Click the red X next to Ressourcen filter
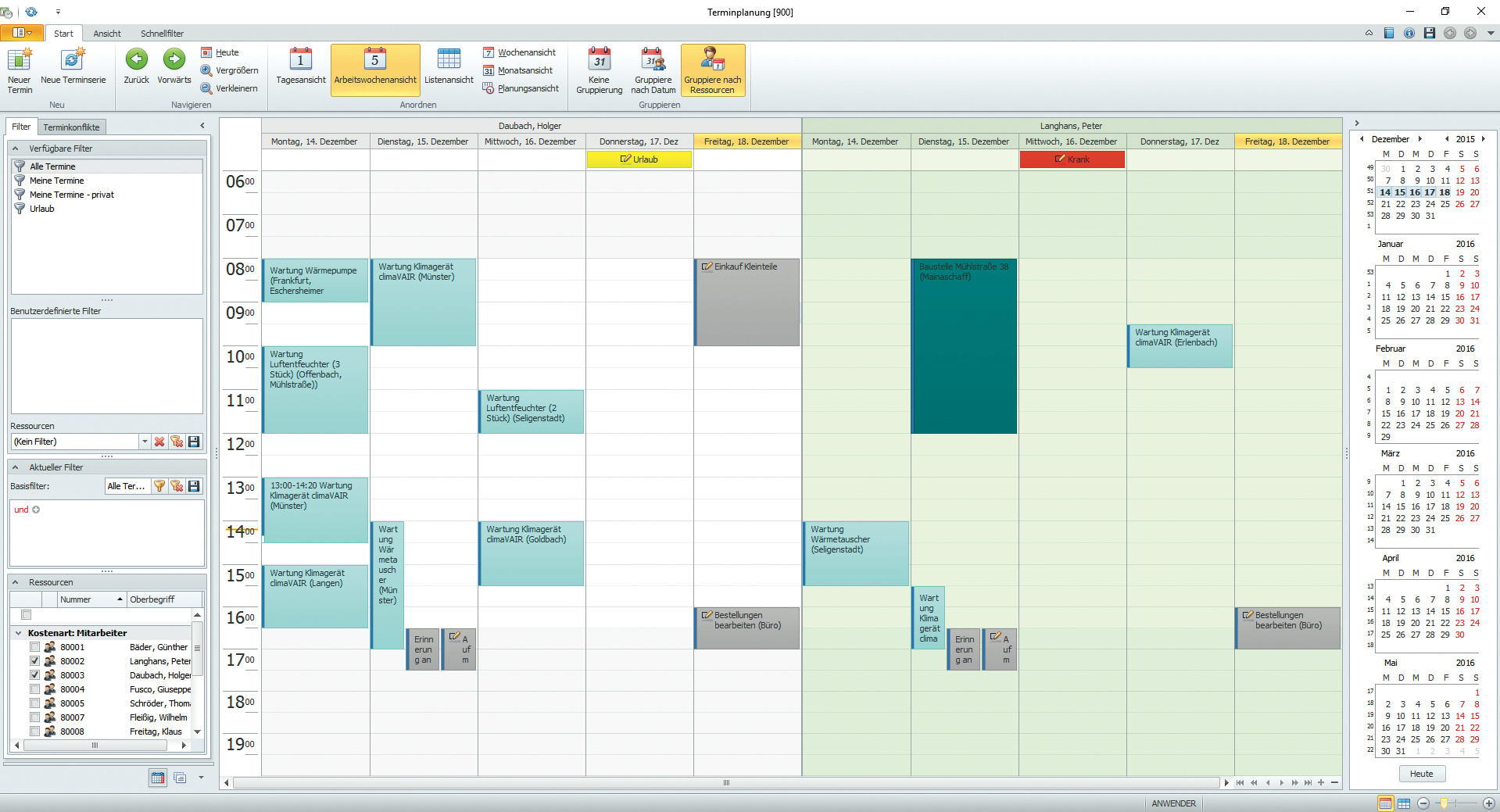Viewport: 1500px width, 812px height. [x=159, y=442]
